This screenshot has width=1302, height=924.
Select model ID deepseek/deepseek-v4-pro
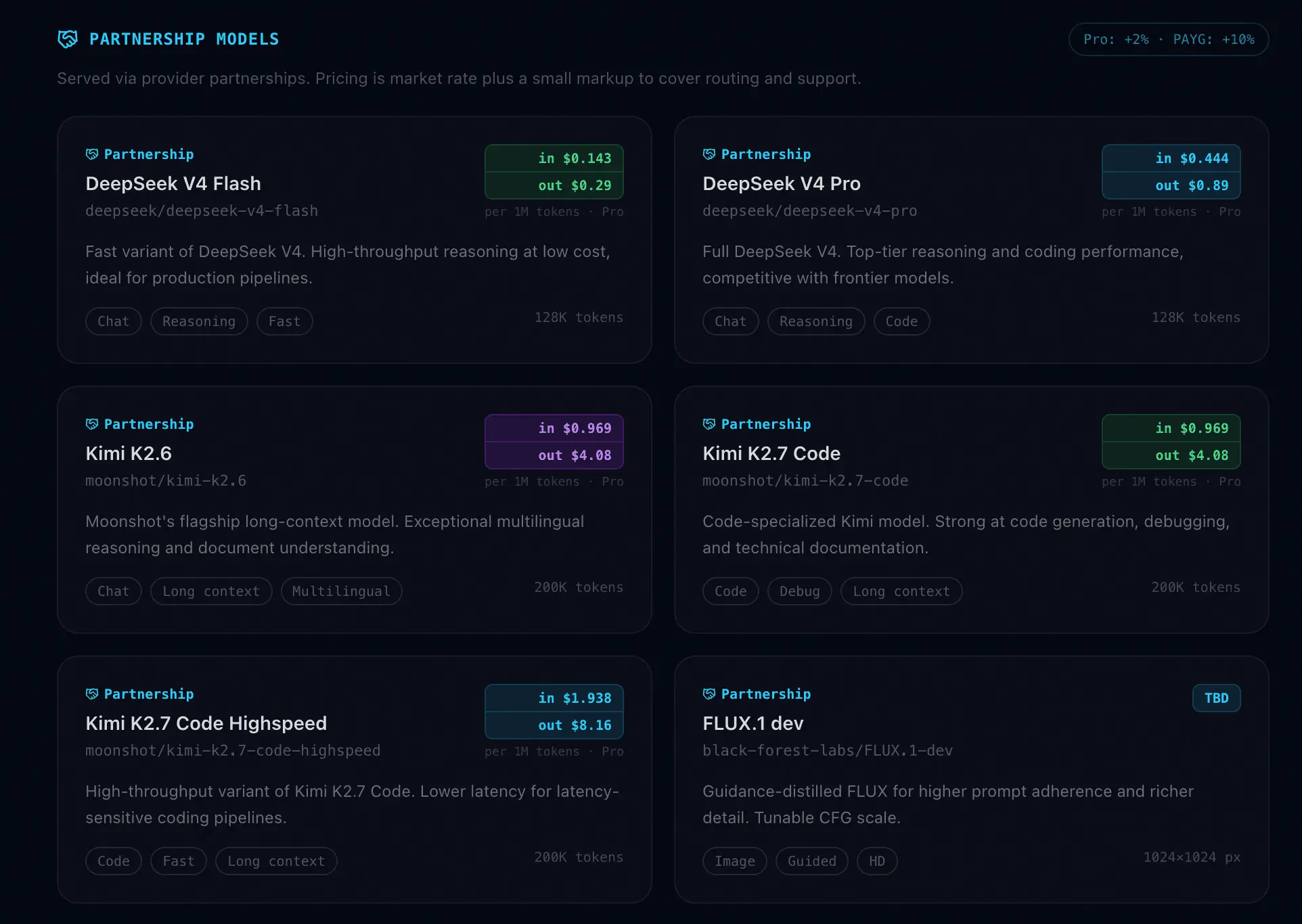point(810,211)
